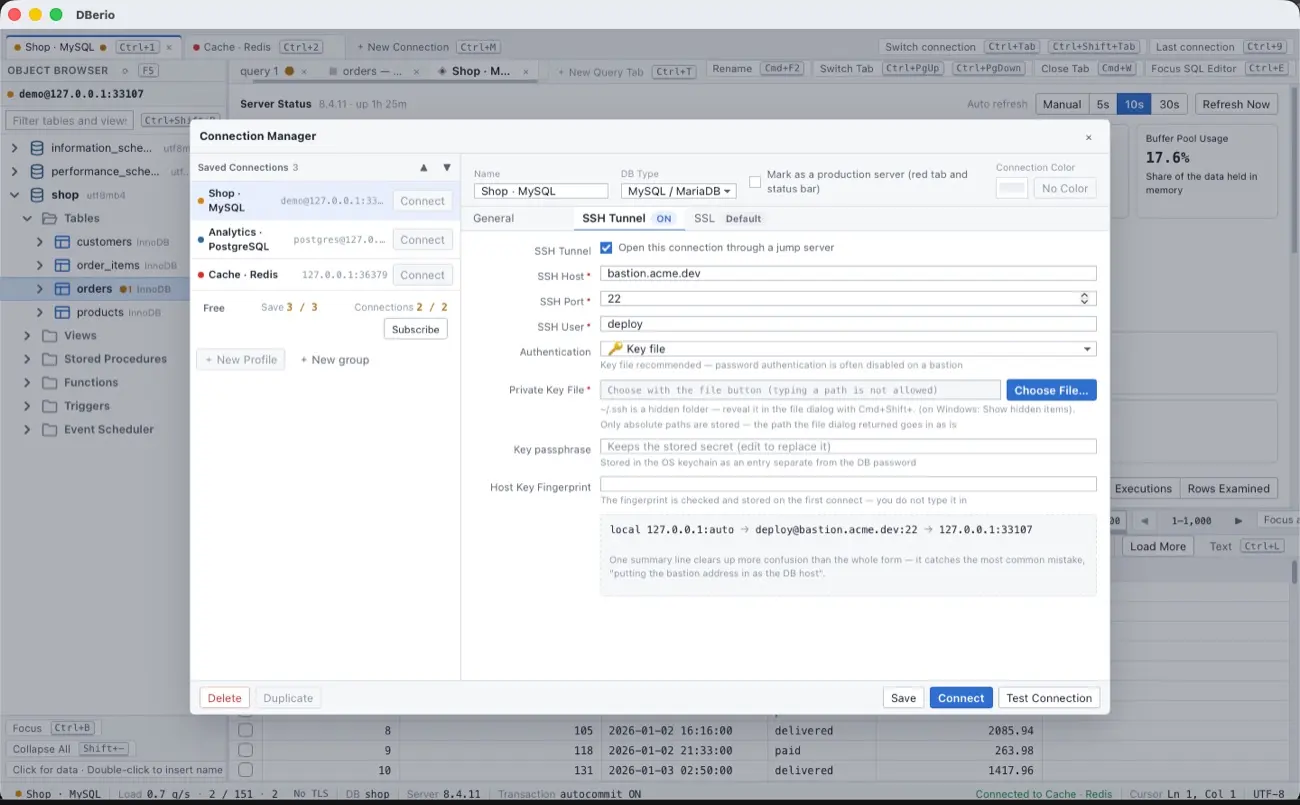The image size is (1300, 805).
Task: Click refresh icon beside OBJECT BROWSER
Action: (125, 71)
